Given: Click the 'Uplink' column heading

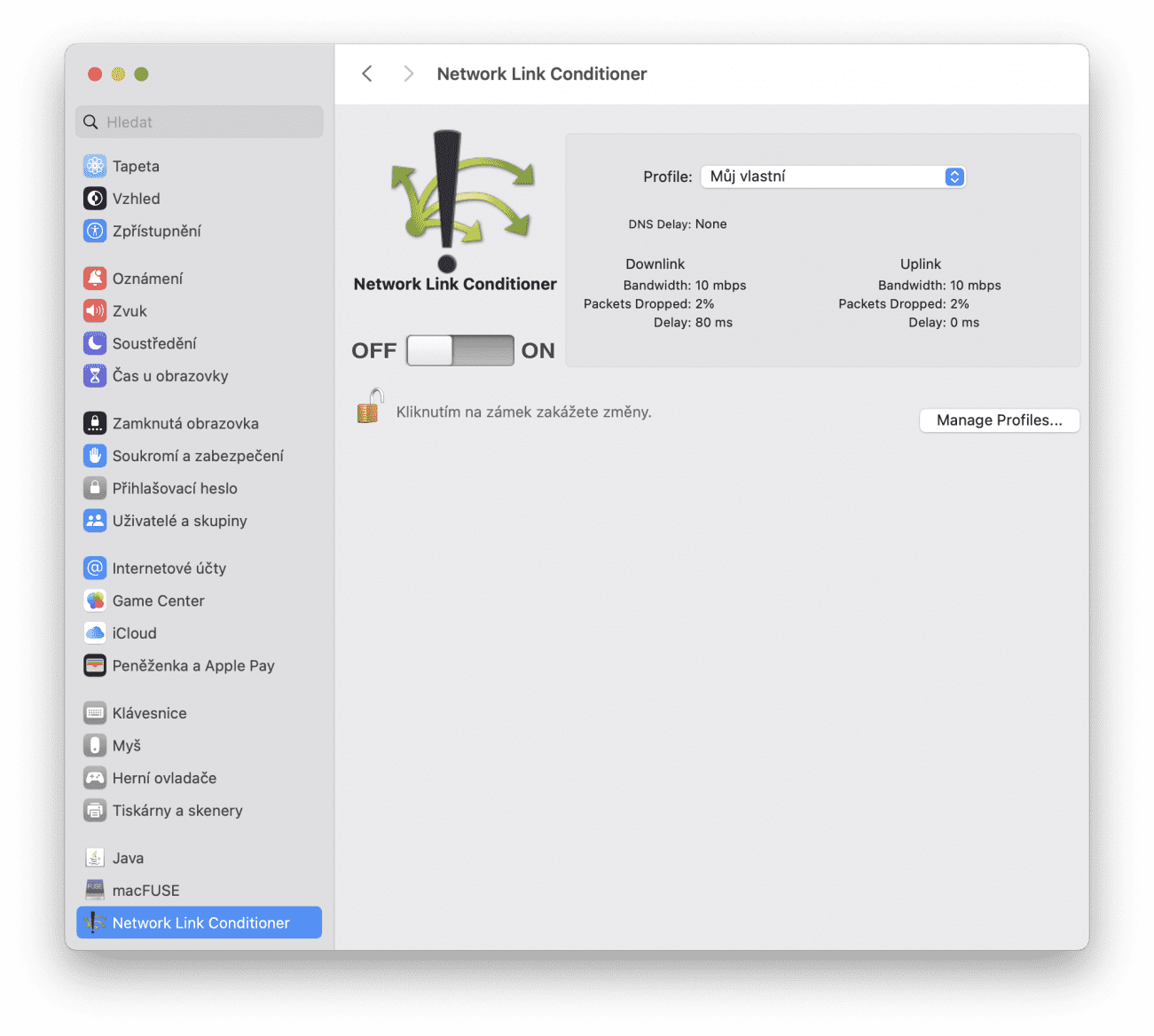Looking at the screenshot, I should (x=921, y=264).
